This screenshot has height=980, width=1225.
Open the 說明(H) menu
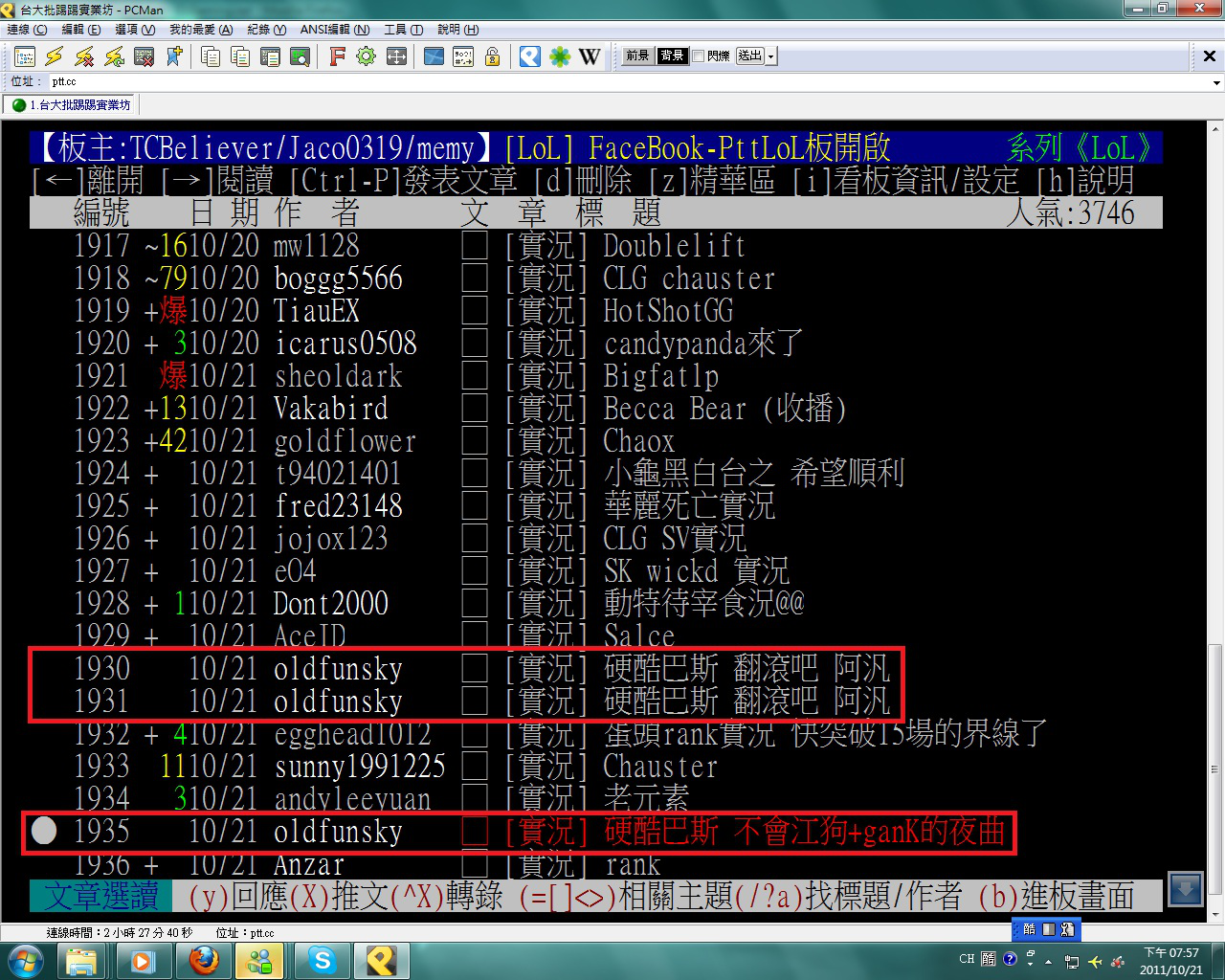tap(458, 30)
